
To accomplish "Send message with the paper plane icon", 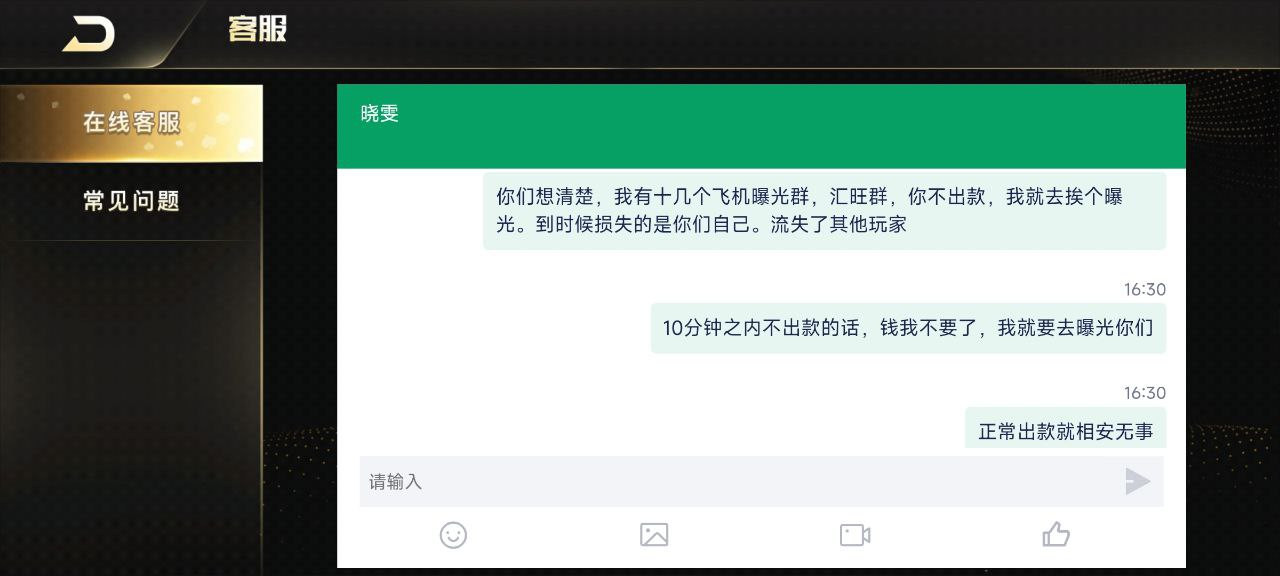I will click(1137, 482).
